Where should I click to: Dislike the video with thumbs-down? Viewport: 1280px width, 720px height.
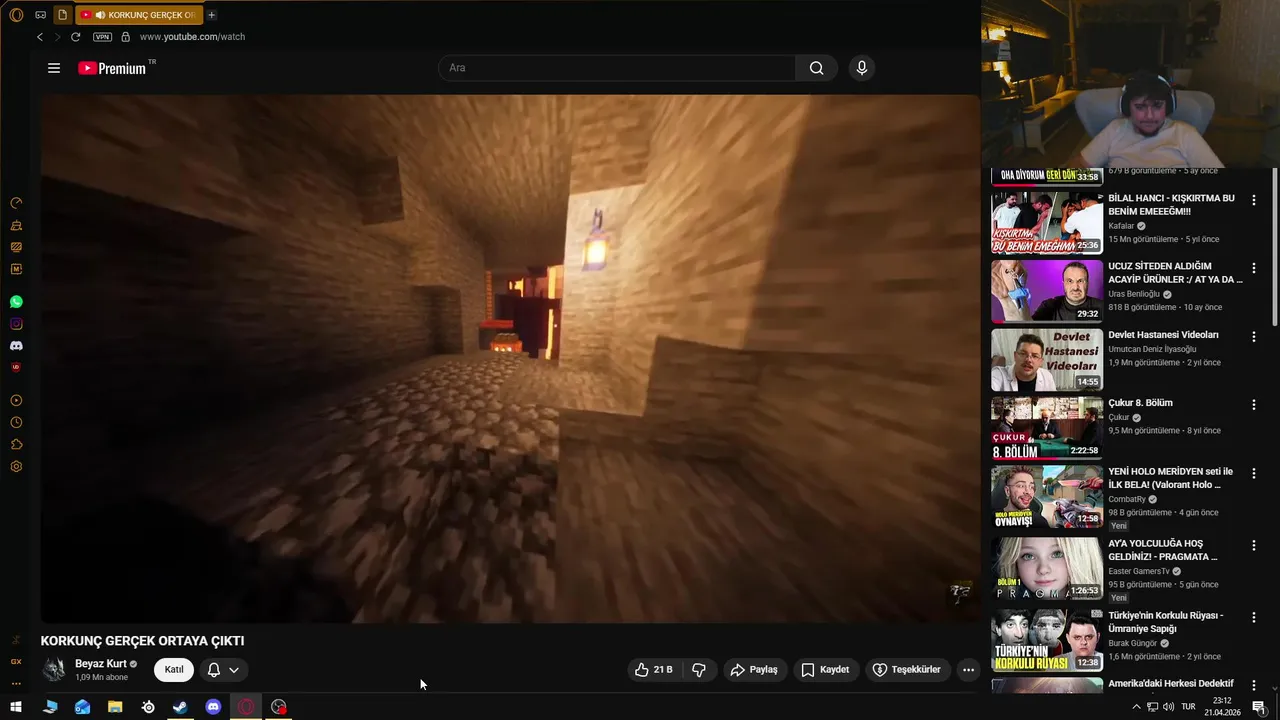pos(699,670)
